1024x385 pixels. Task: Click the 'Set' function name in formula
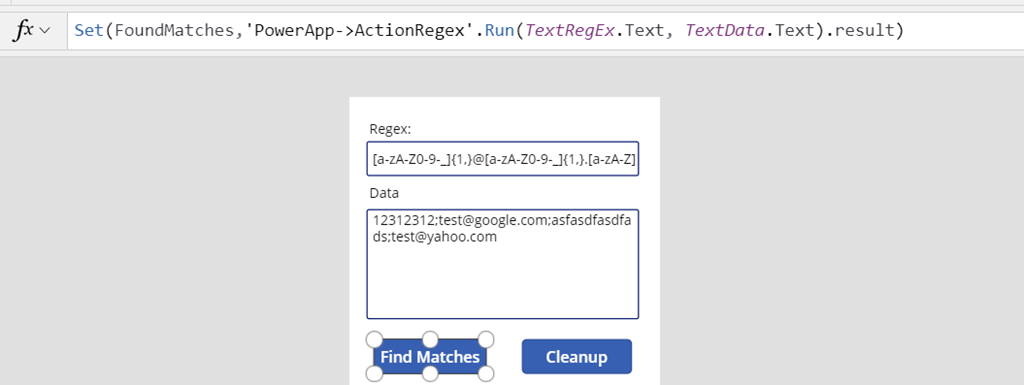tap(89, 31)
